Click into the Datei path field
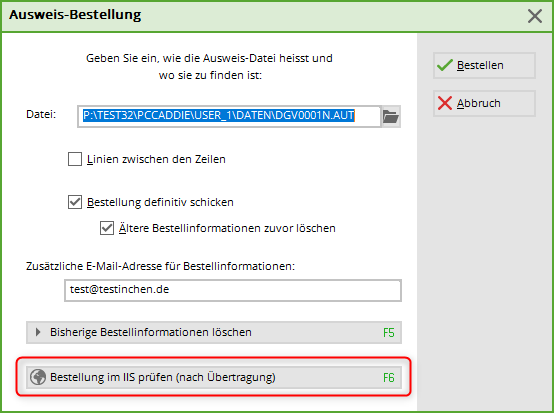 click(x=229, y=116)
